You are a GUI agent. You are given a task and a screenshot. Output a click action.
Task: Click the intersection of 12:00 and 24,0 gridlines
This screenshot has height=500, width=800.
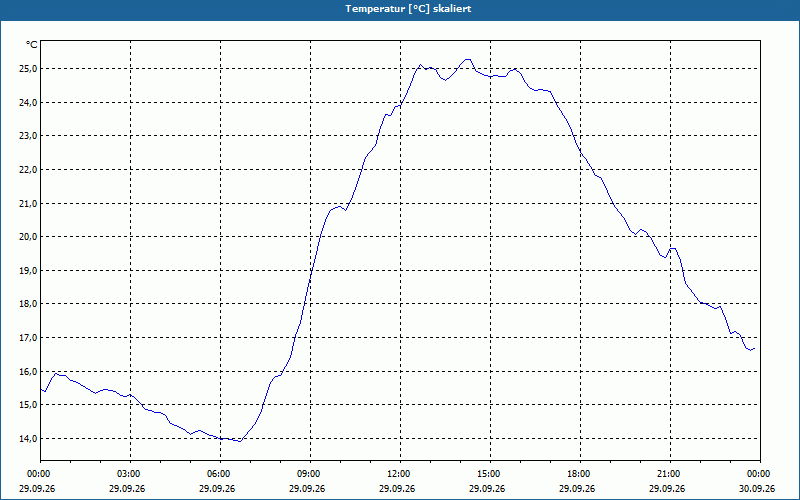point(401,103)
